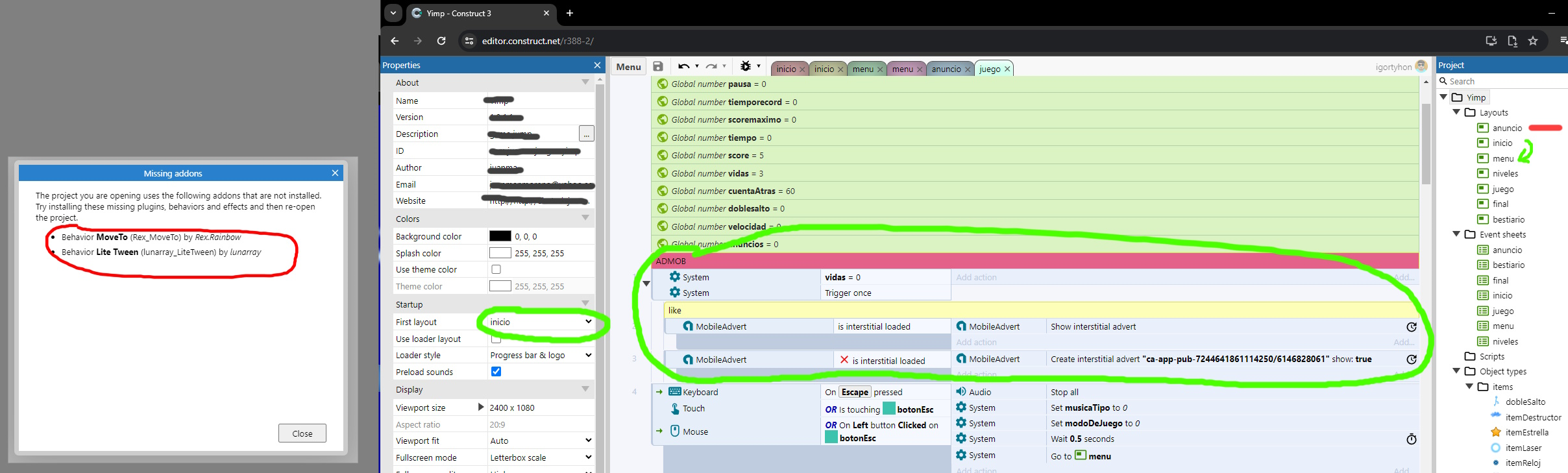Screen dimensions: 1568x473
Task: Collapse the Display properties section
Action: [585, 389]
